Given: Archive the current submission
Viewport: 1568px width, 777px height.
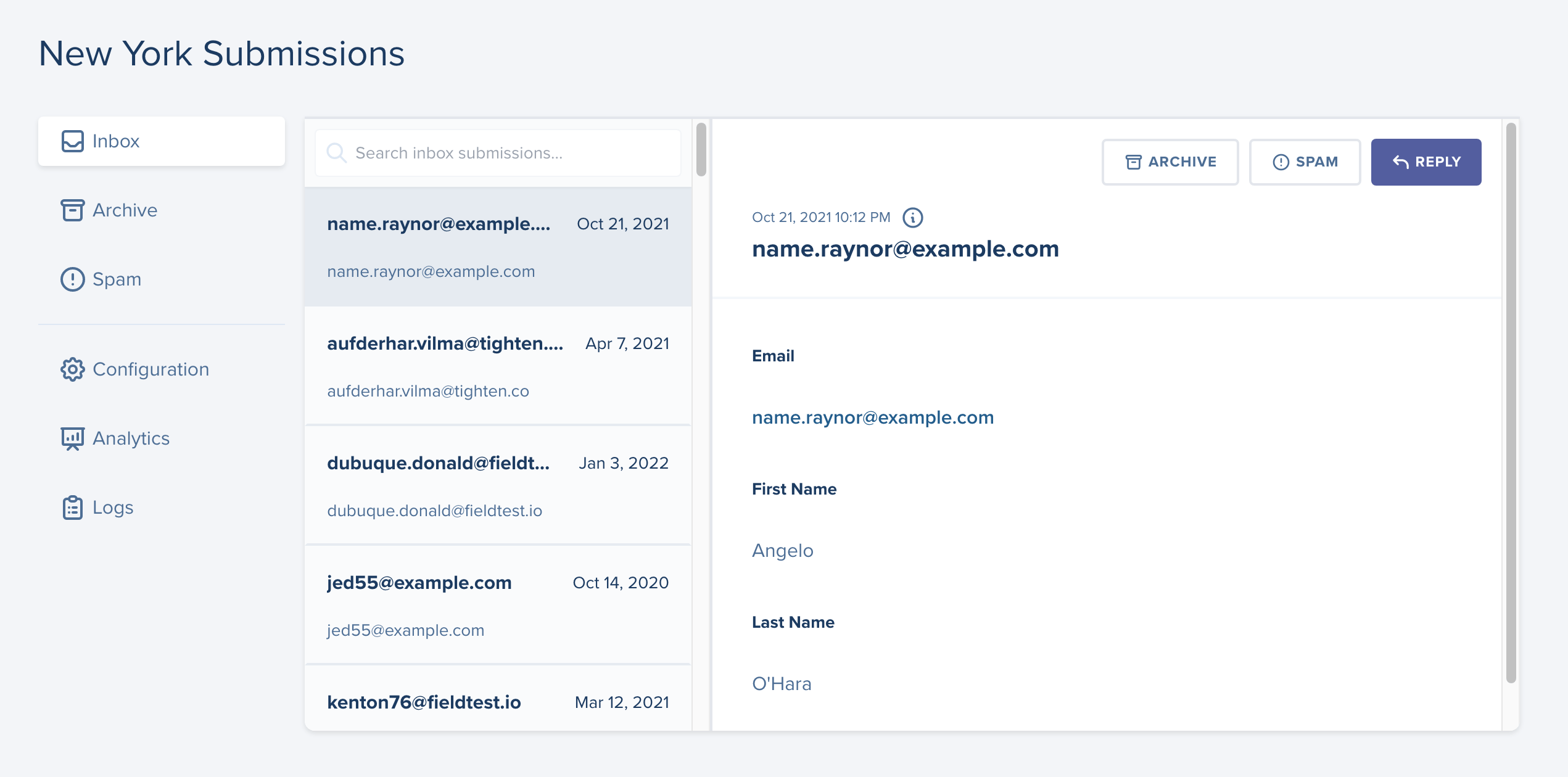Looking at the screenshot, I should [x=1170, y=162].
